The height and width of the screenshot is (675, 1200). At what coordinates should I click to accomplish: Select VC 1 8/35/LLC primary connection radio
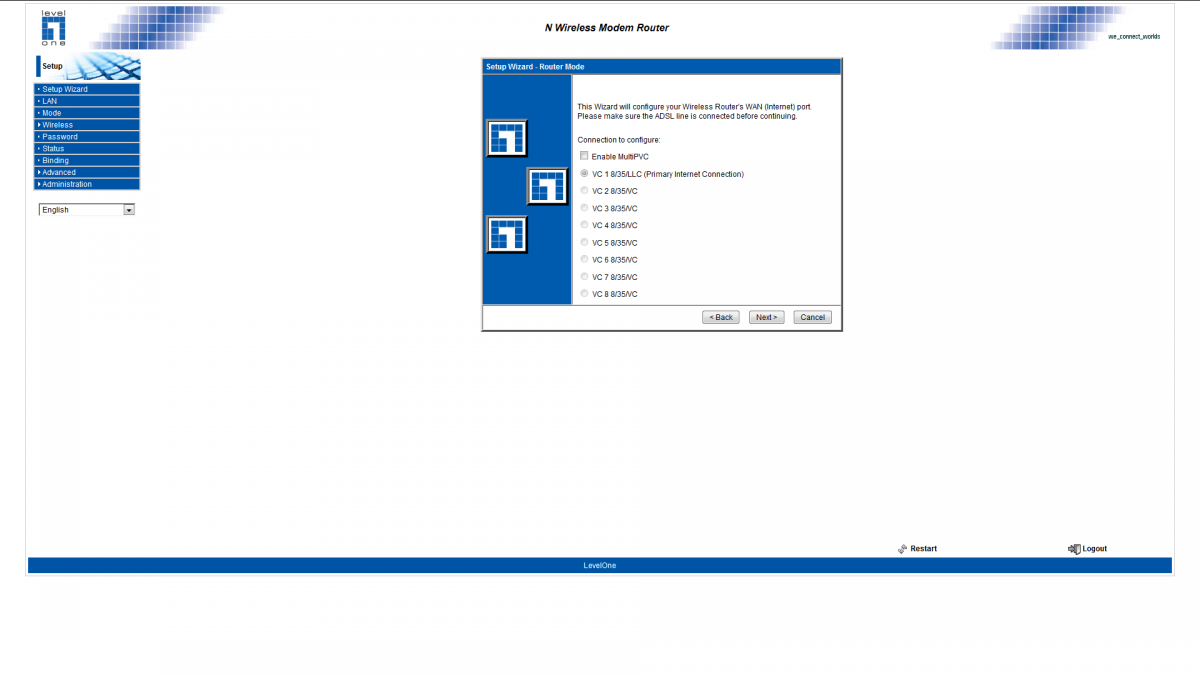coord(584,173)
